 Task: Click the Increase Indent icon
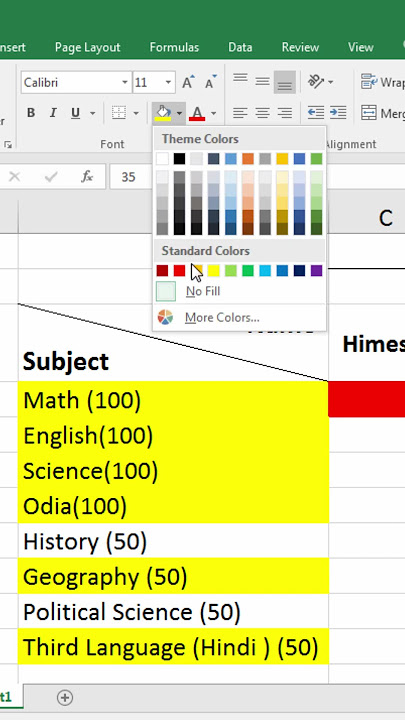(x=338, y=112)
